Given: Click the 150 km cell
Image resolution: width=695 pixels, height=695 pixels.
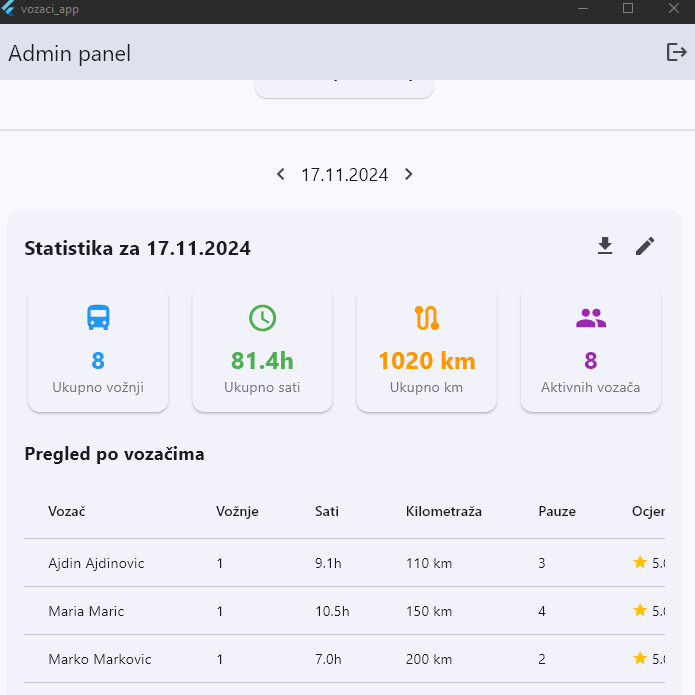Looking at the screenshot, I should point(429,611).
